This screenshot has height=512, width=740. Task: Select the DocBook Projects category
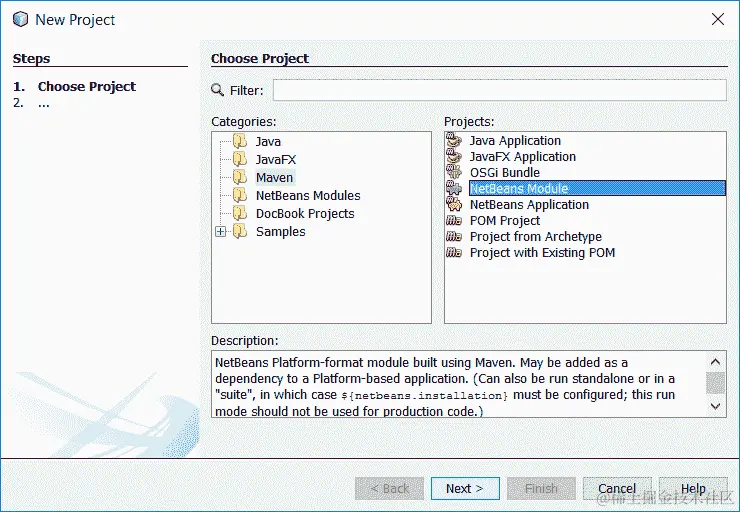(305, 213)
